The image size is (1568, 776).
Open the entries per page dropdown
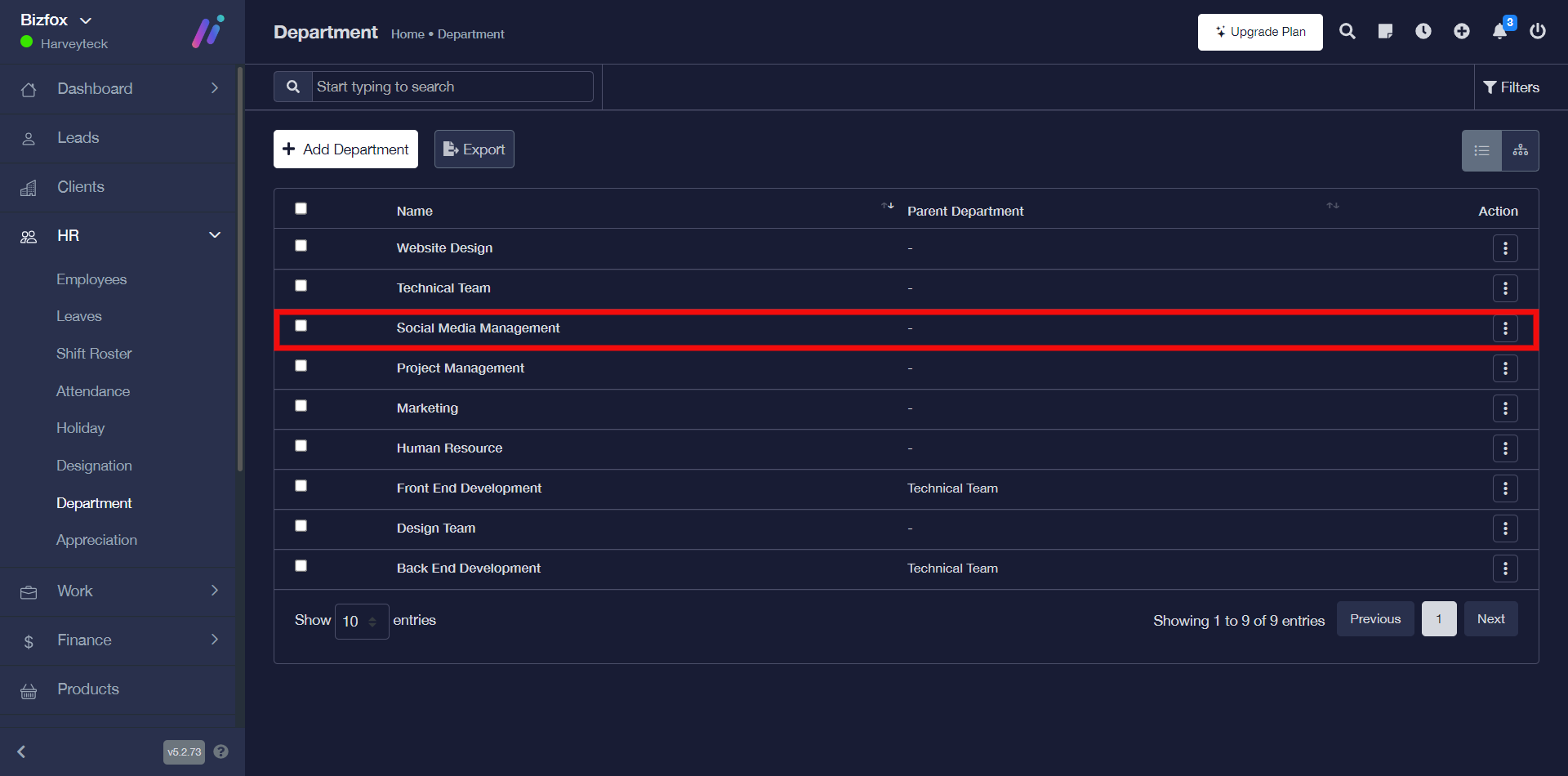[x=361, y=622]
